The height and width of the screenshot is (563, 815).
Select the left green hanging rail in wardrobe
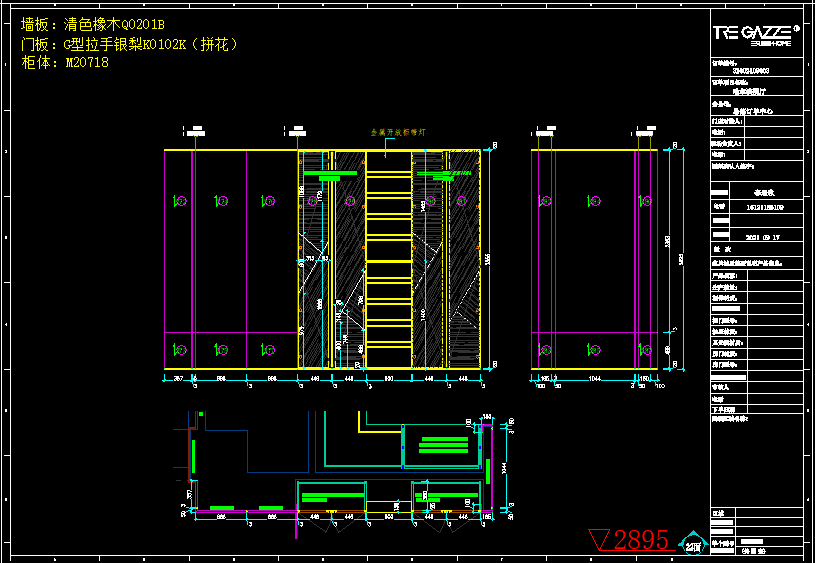coord(329,175)
